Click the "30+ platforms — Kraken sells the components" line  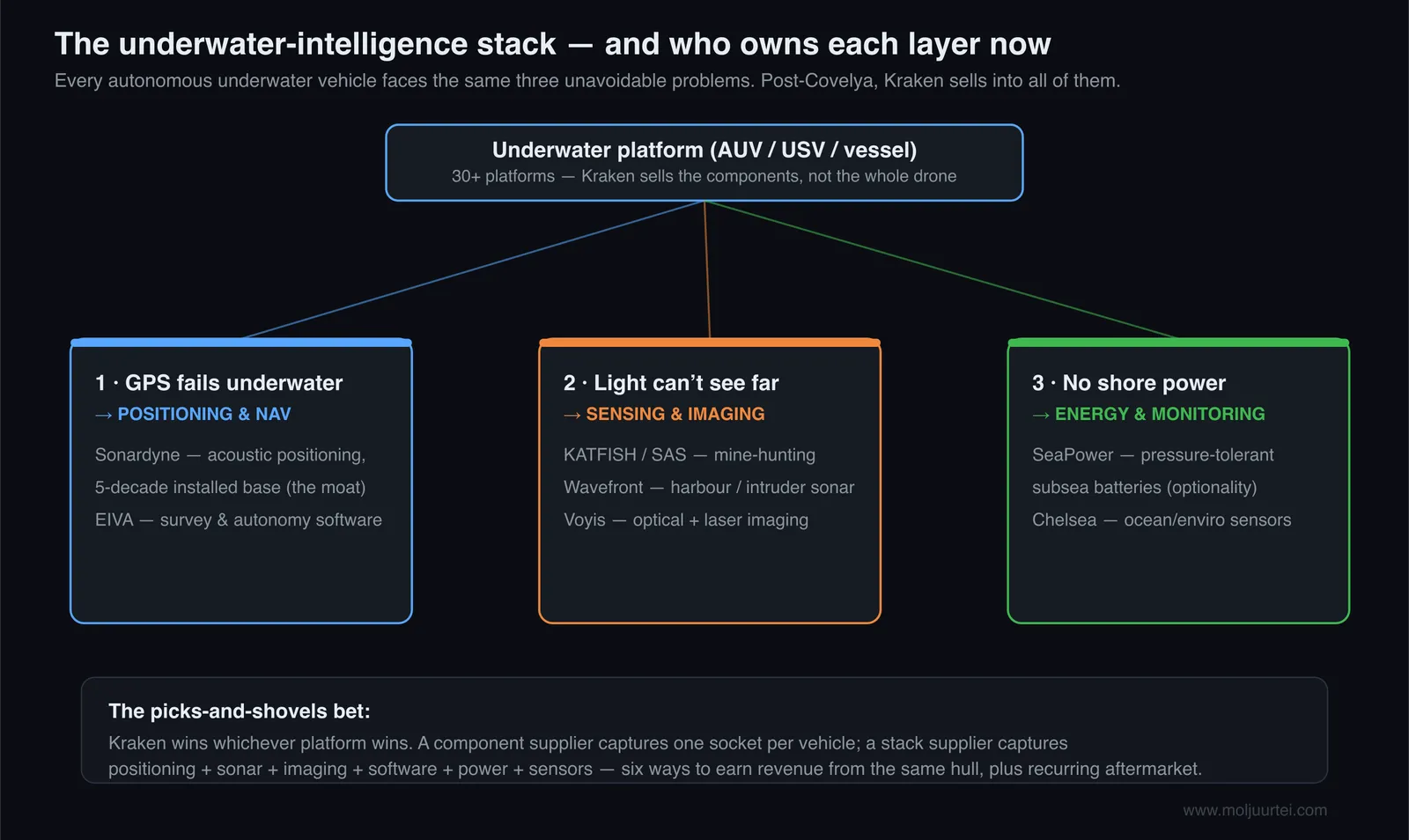[704, 176]
